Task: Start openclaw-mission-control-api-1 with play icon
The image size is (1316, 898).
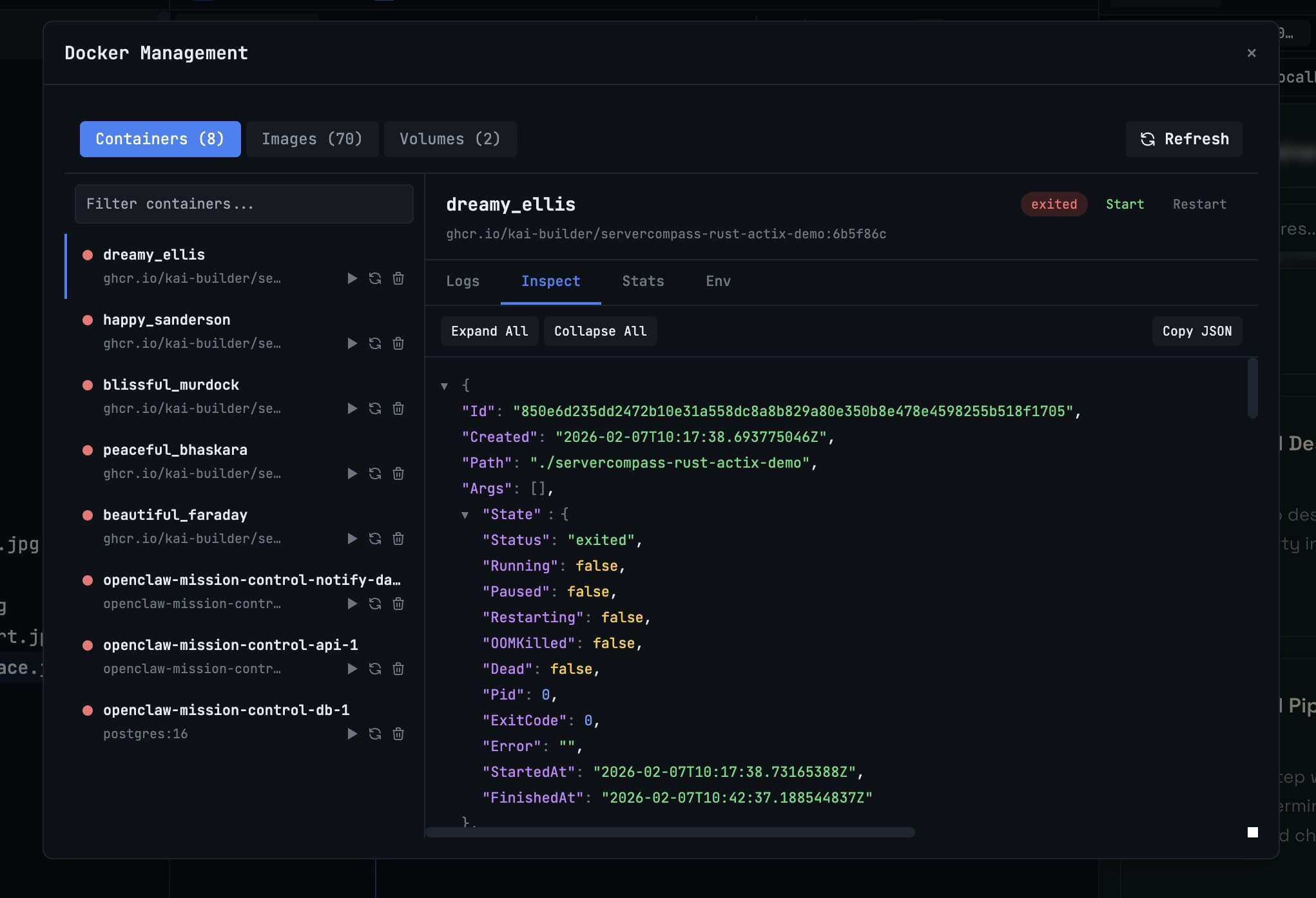Action: [x=352, y=668]
